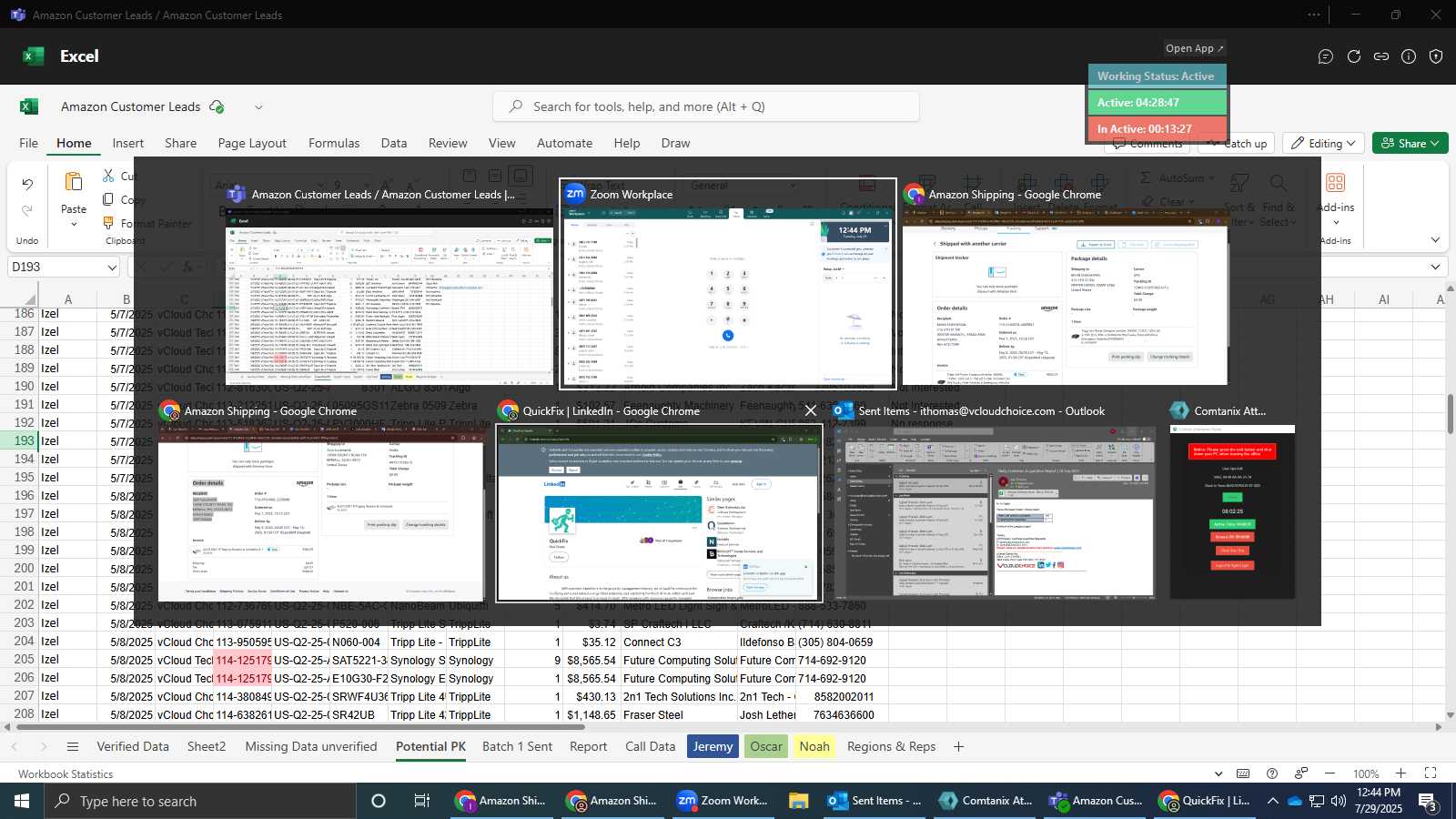This screenshot has height=819, width=1456.
Task: Open Teams conversation chat icon in header
Action: (1326, 56)
